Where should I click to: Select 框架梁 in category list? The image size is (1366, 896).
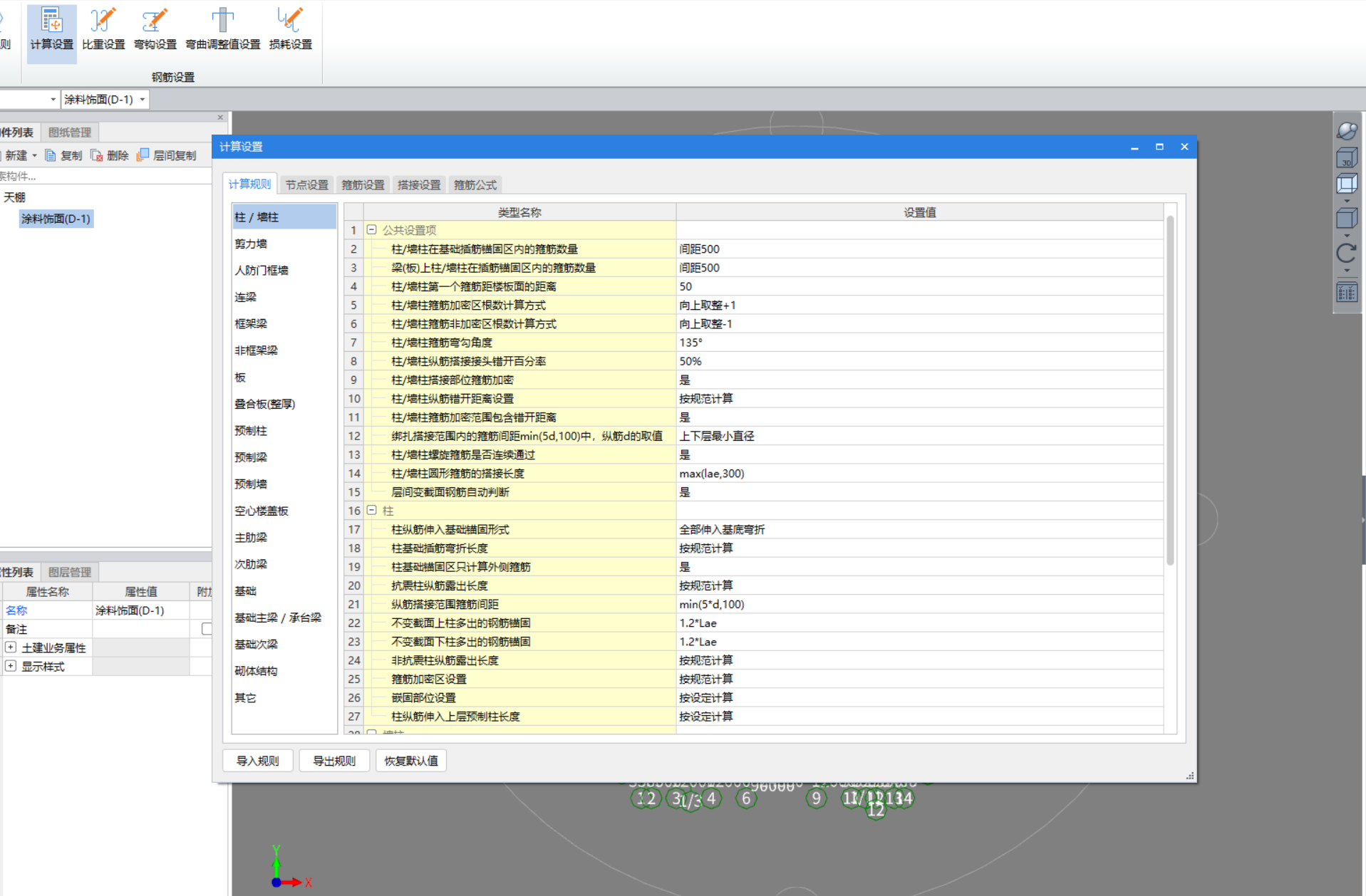pyautogui.click(x=284, y=324)
